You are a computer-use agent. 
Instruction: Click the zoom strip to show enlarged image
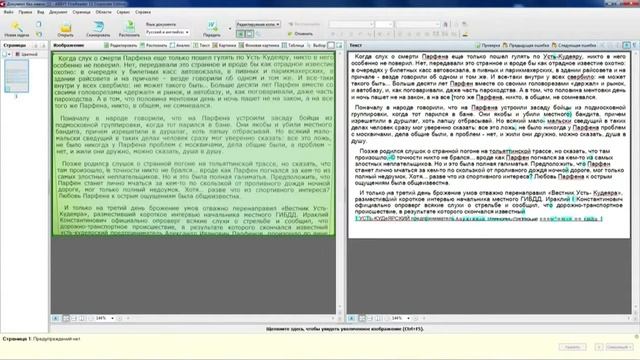[x=344, y=329]
